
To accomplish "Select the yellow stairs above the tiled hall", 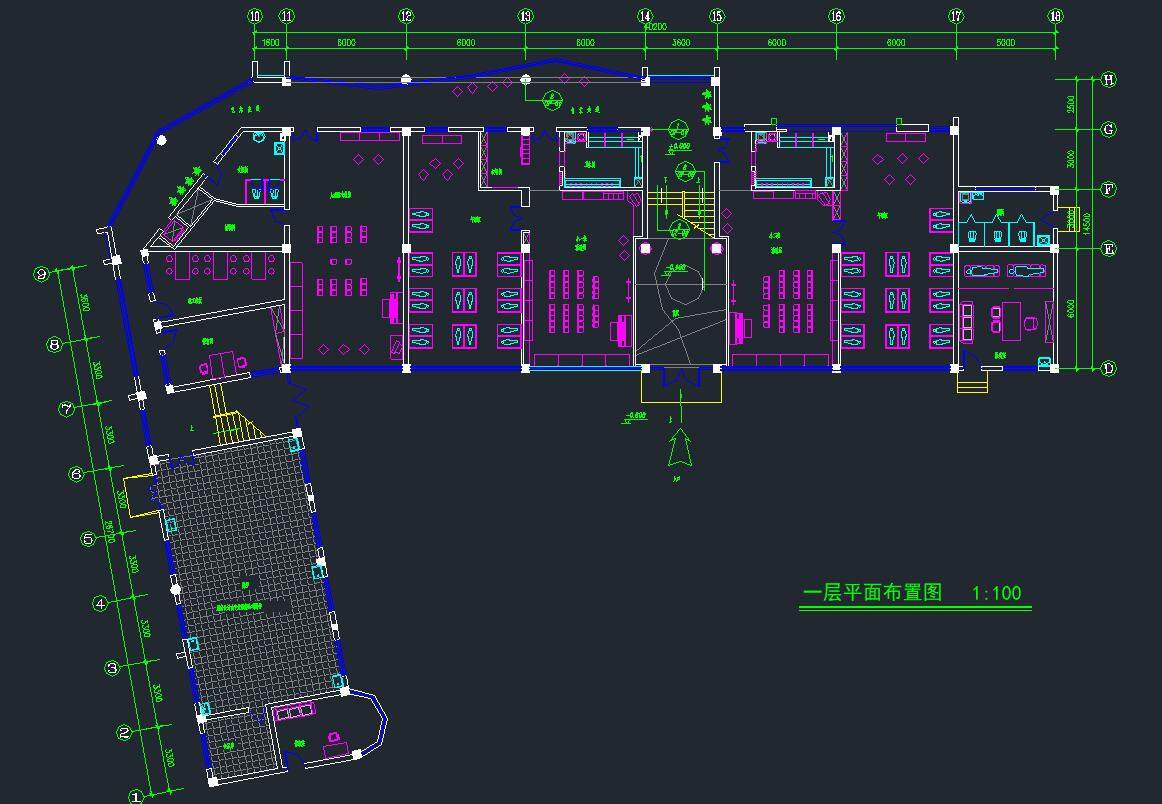I will pos(230,418).
